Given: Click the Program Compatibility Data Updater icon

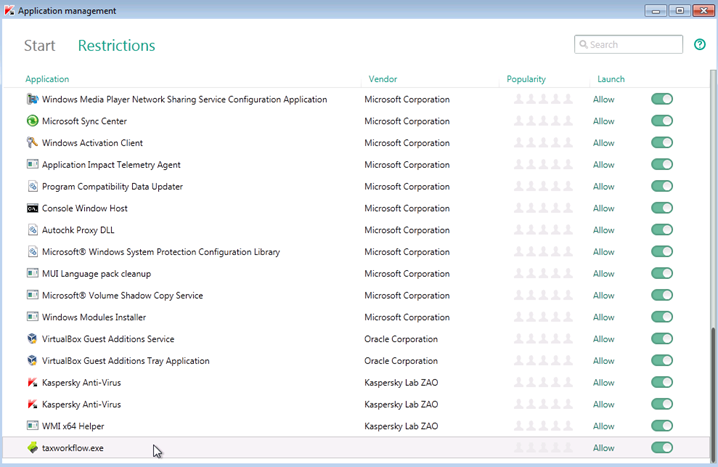Looking at the screenshot, I should 32,186.
